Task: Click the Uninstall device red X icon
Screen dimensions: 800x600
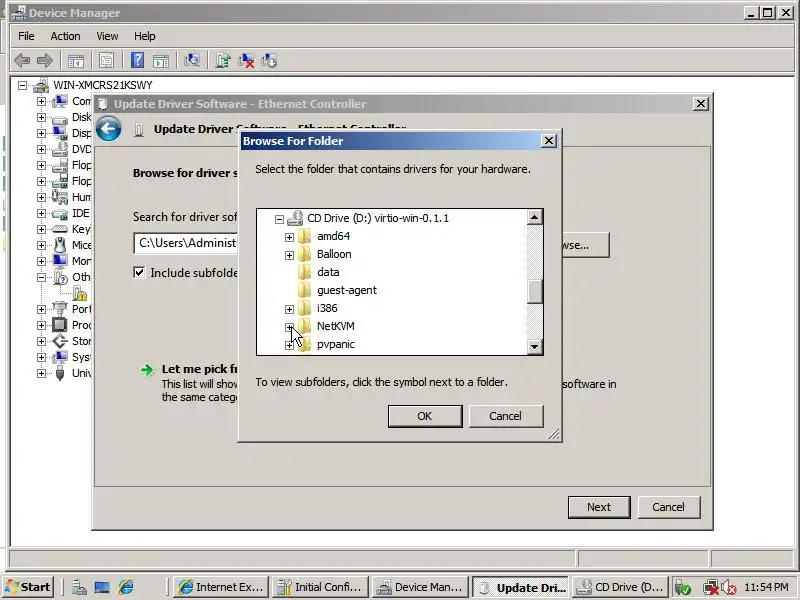Action: [x=246, y=61]
